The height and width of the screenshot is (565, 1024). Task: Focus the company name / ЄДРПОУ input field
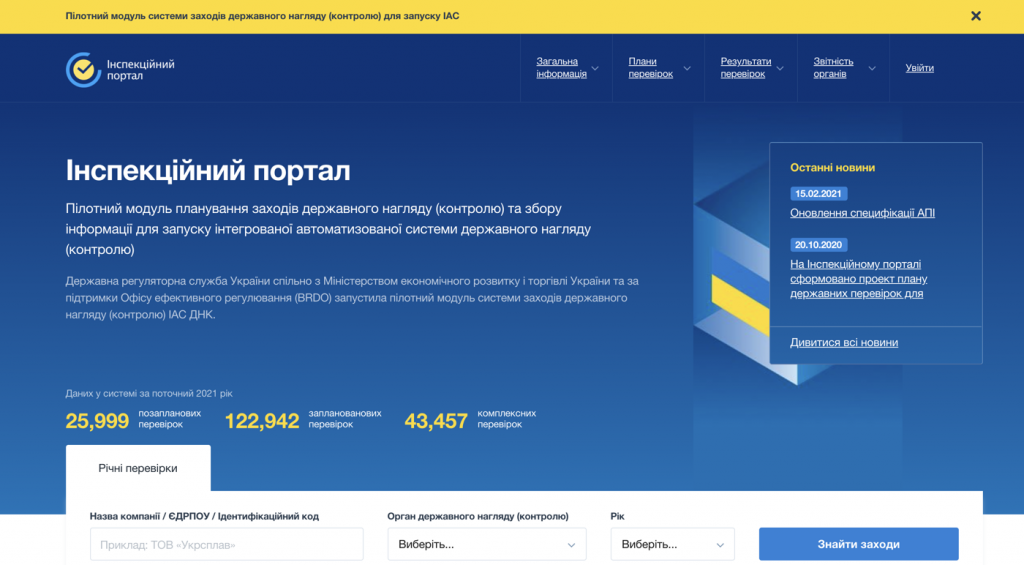point(227,544)
